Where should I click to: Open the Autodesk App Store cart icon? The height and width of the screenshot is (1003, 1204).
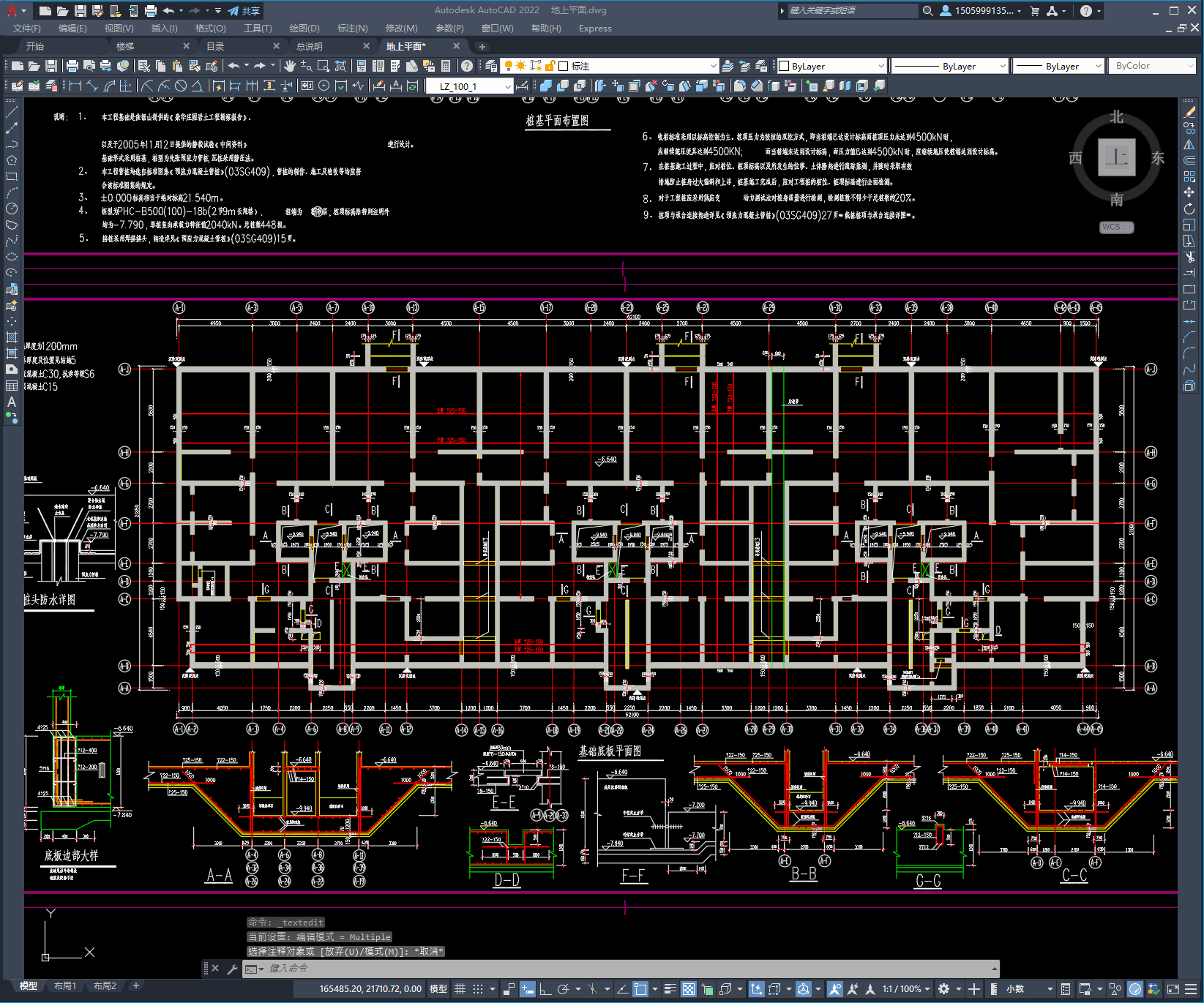[x=1034, y=11]
